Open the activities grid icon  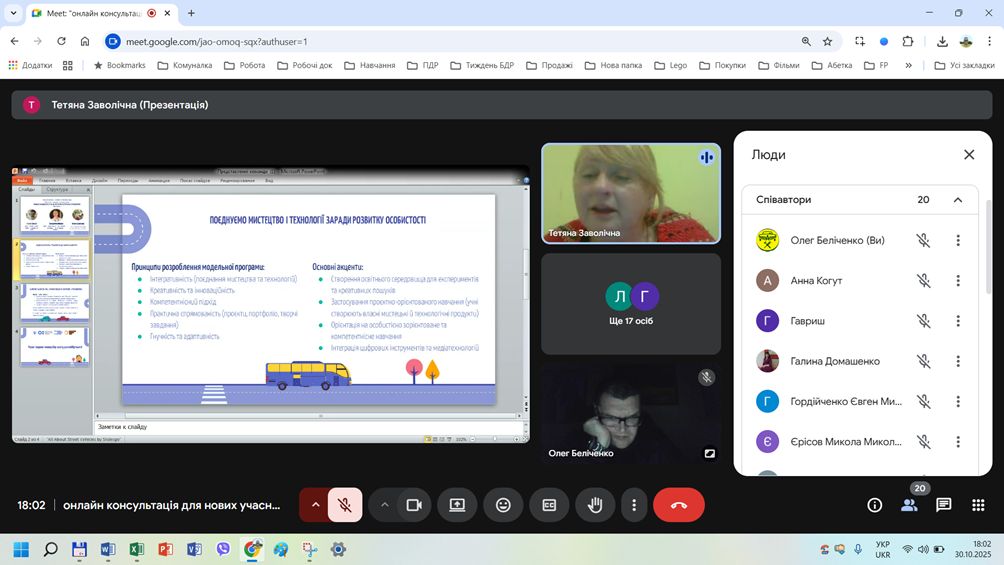[x=977, y=505]
